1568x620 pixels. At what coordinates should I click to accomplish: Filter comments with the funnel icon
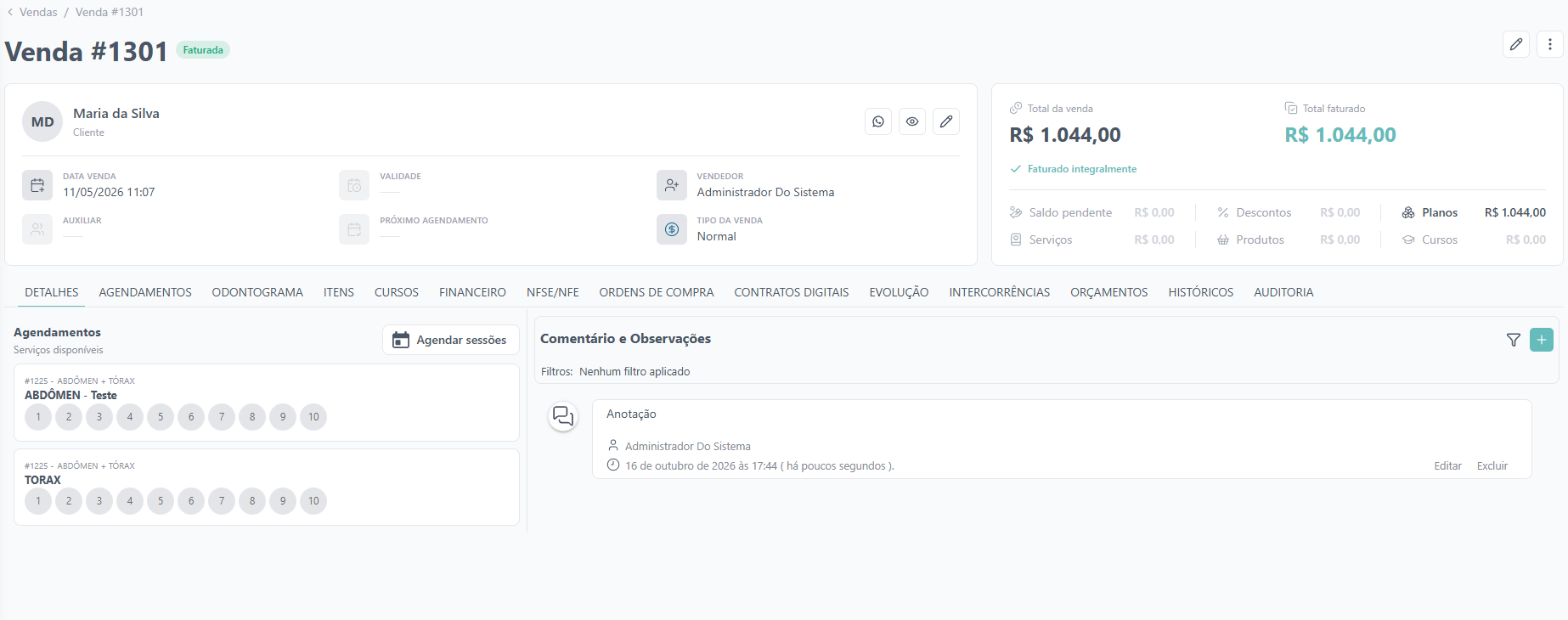(1514, 340)
